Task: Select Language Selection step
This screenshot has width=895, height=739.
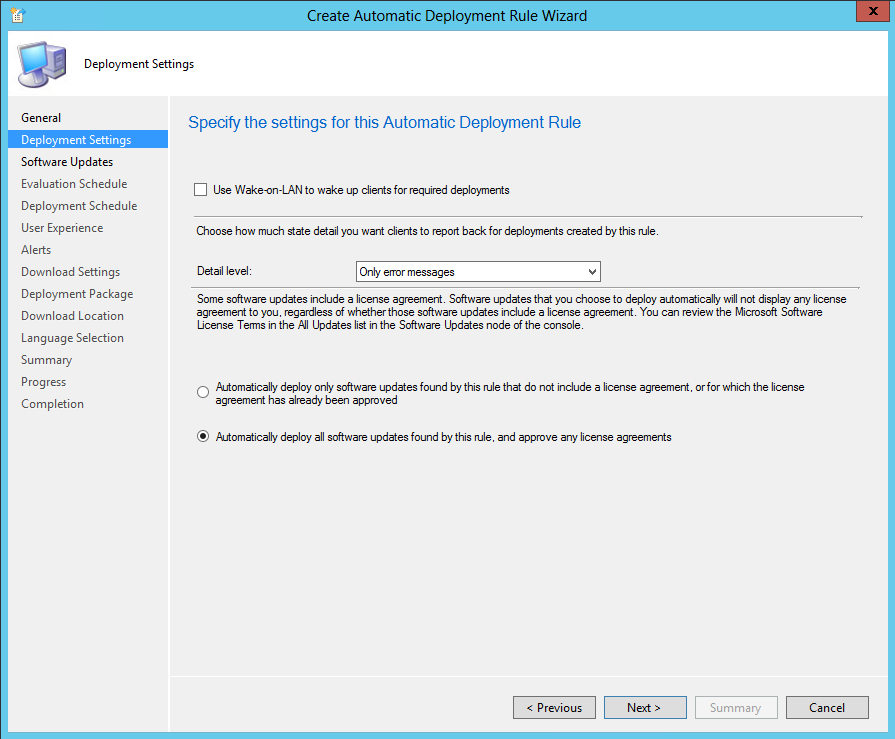Action: [72, 338]
